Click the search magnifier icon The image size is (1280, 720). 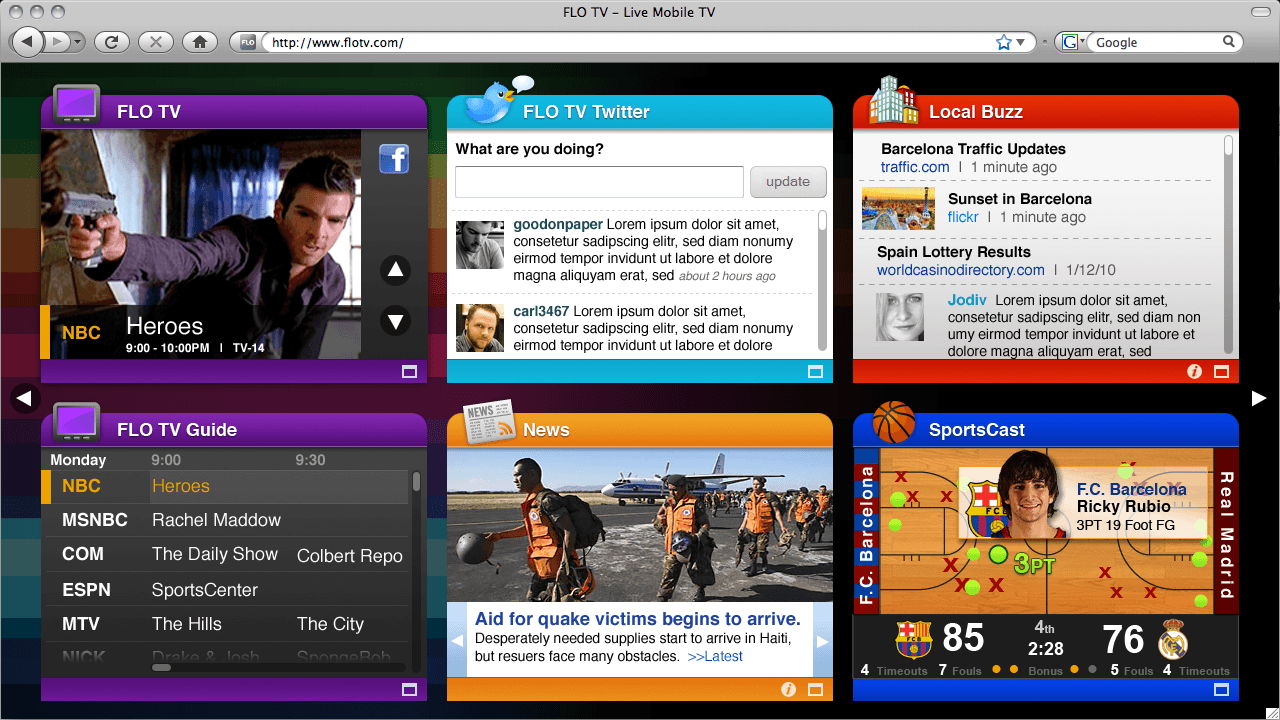tap(1229, 42)
